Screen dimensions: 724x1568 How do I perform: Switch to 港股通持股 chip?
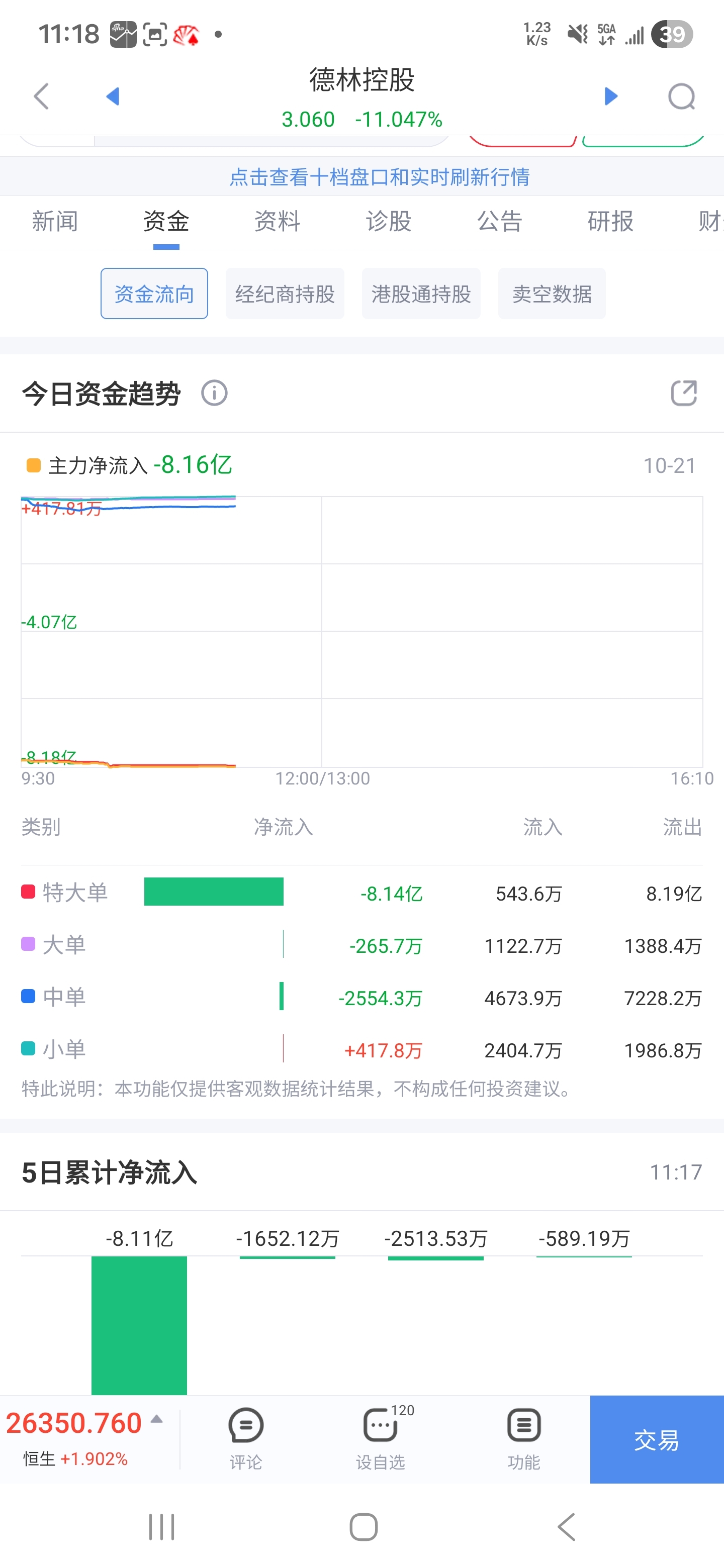coord(421,294)
